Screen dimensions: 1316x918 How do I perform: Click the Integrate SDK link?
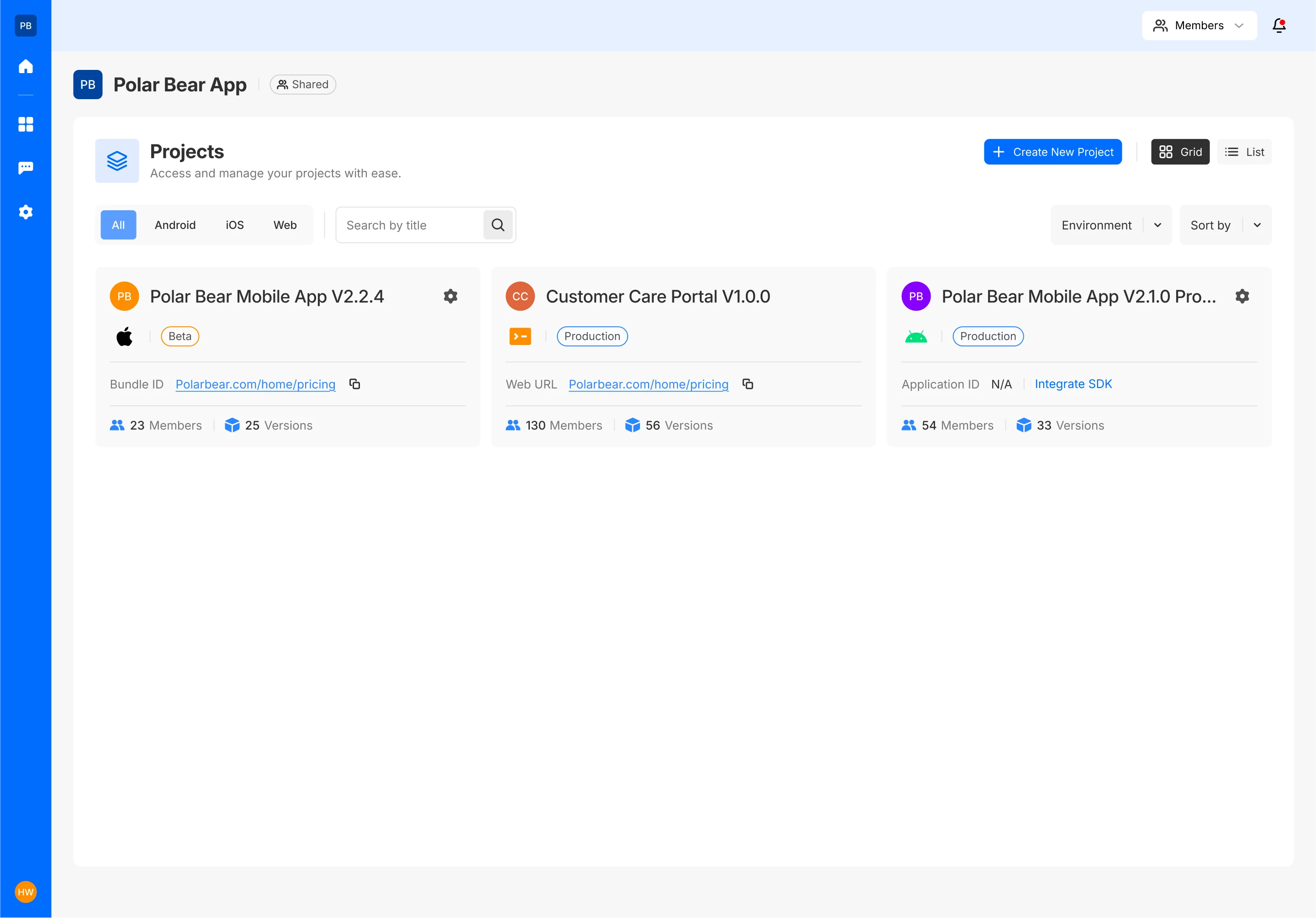pyautogui.click(x=1073, y=384)
